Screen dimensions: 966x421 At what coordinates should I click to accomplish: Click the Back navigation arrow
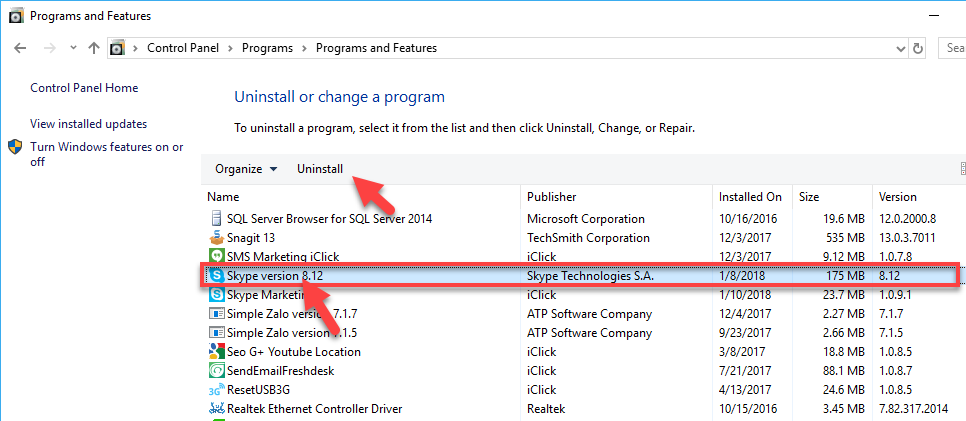tap(20, 48)
